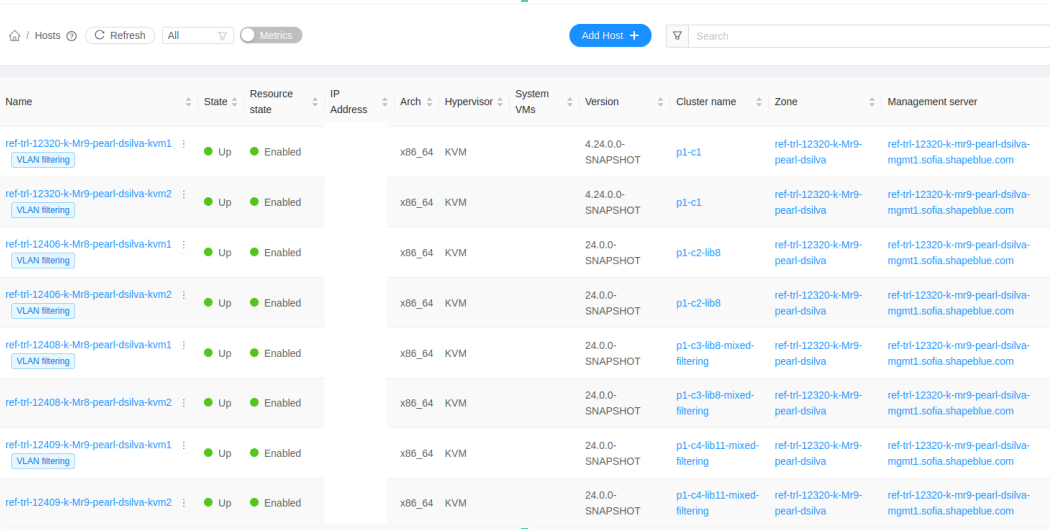Image resolution: width=1050 pixels, height=529 pixels.
Task: Open host ref-trl-12320-k-Mr9-pearl-dsilva-kvm2
Action: pos(88,194)
